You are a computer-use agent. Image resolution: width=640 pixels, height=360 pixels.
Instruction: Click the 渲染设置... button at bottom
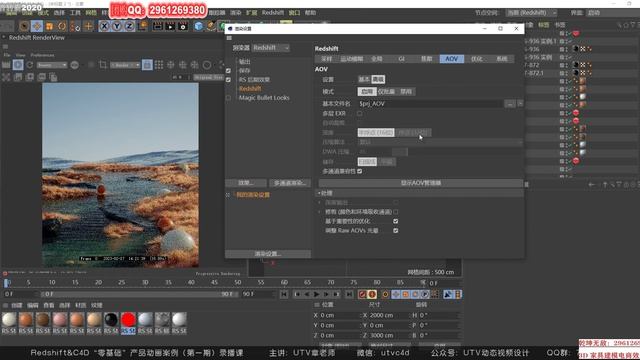(268, 254)
